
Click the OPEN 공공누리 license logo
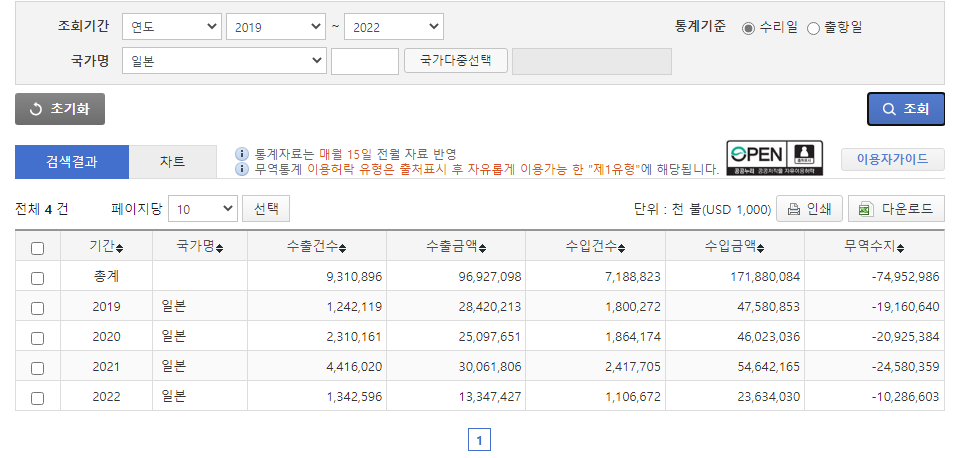tap(775, 158)
